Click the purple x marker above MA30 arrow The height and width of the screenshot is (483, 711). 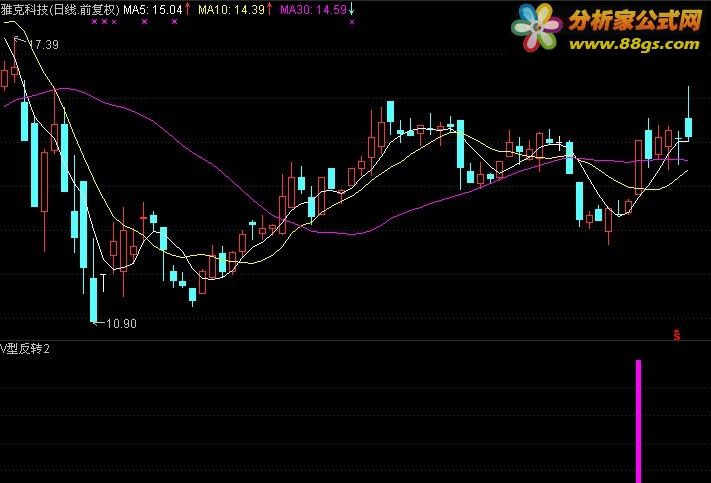pyautogui.click(x=352, y=21)
